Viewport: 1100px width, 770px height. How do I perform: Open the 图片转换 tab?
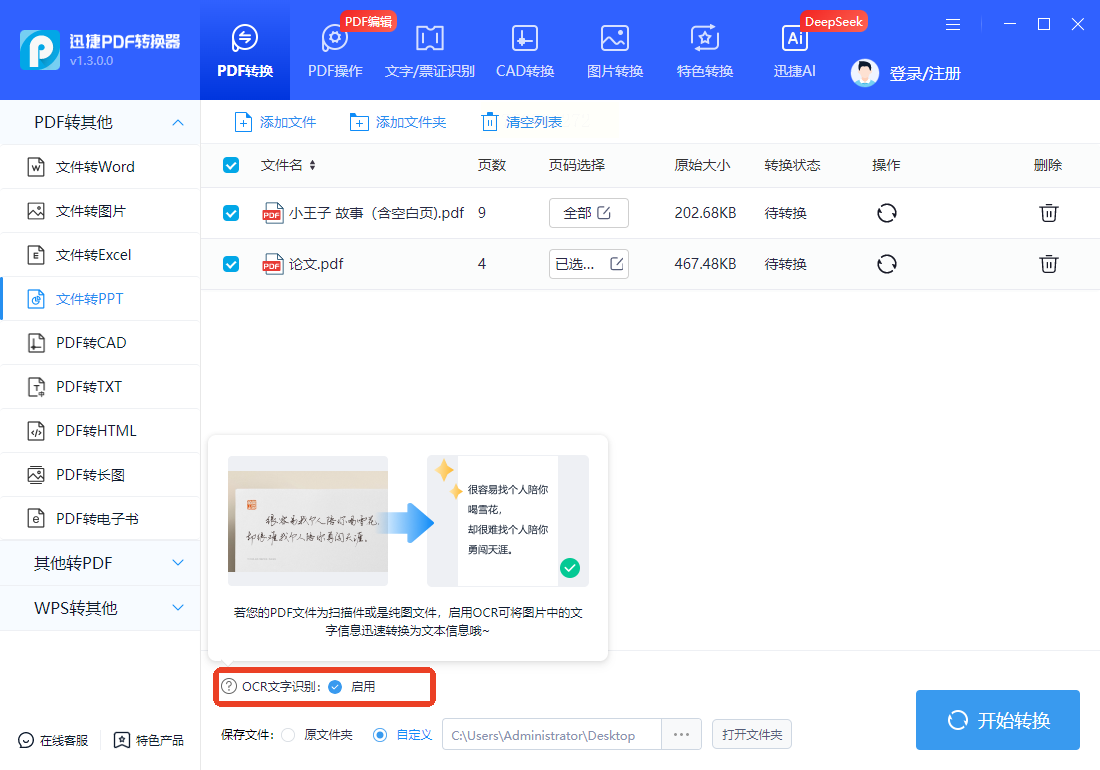point(615,51)
